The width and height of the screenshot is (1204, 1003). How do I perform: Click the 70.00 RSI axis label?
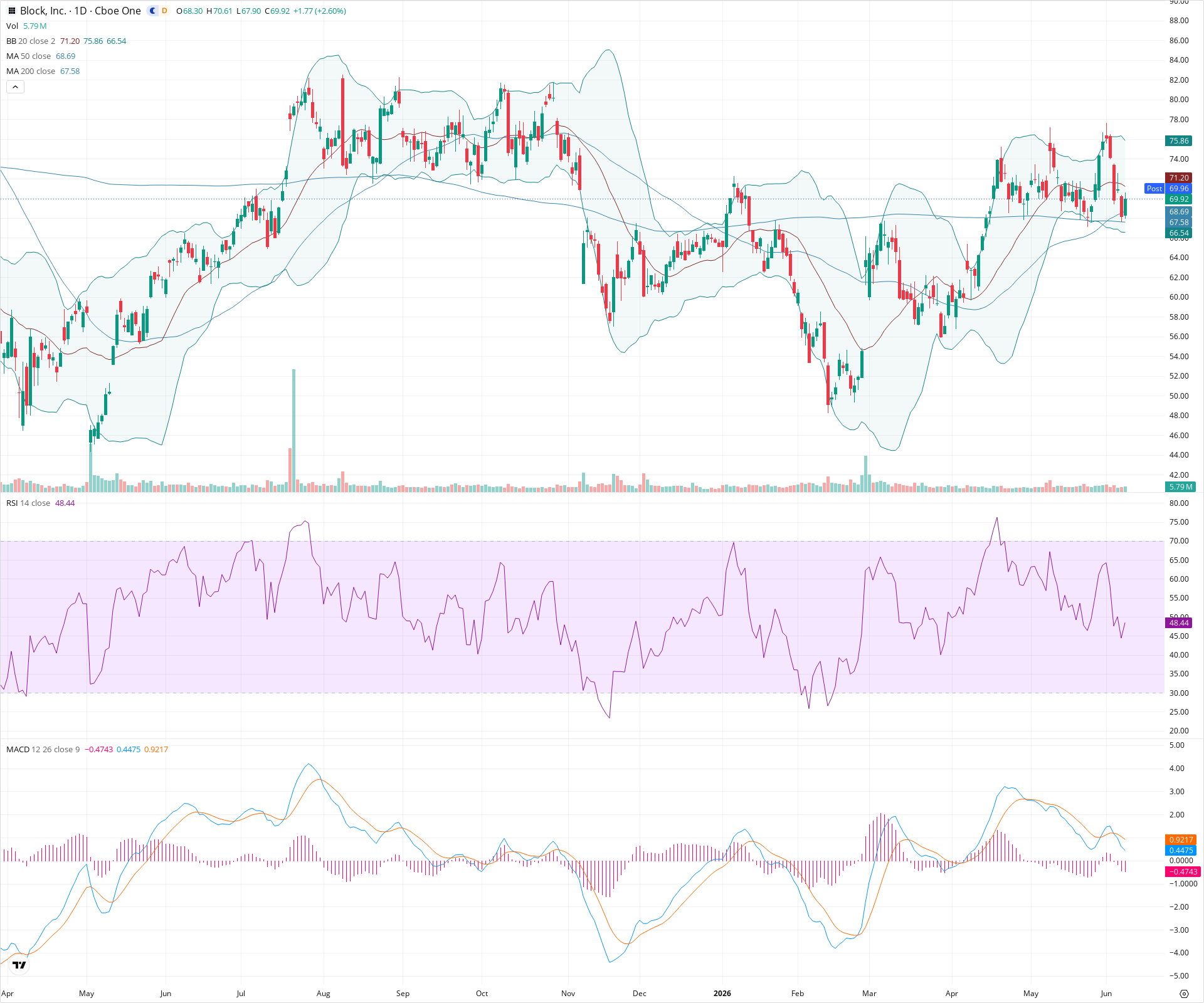click(1179, 541)
